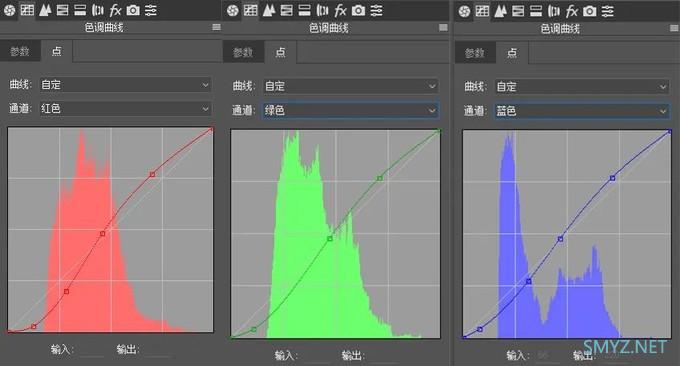Open Split Toning icon in green channel panel
This screenshot has height=366, width=680.
click(x=304, y=10)
